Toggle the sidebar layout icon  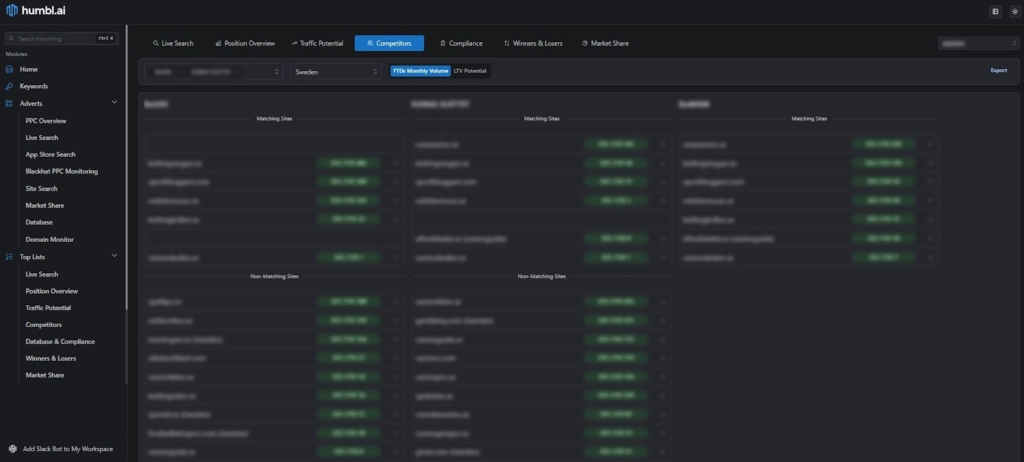click(995, 12)
